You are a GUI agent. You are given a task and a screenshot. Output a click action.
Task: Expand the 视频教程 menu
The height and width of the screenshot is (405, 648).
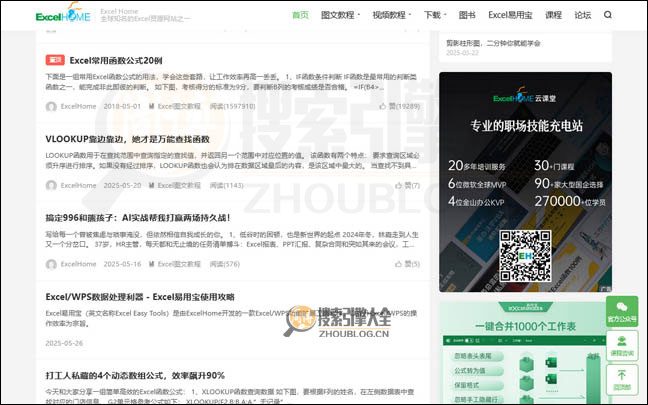coord(392,15)
